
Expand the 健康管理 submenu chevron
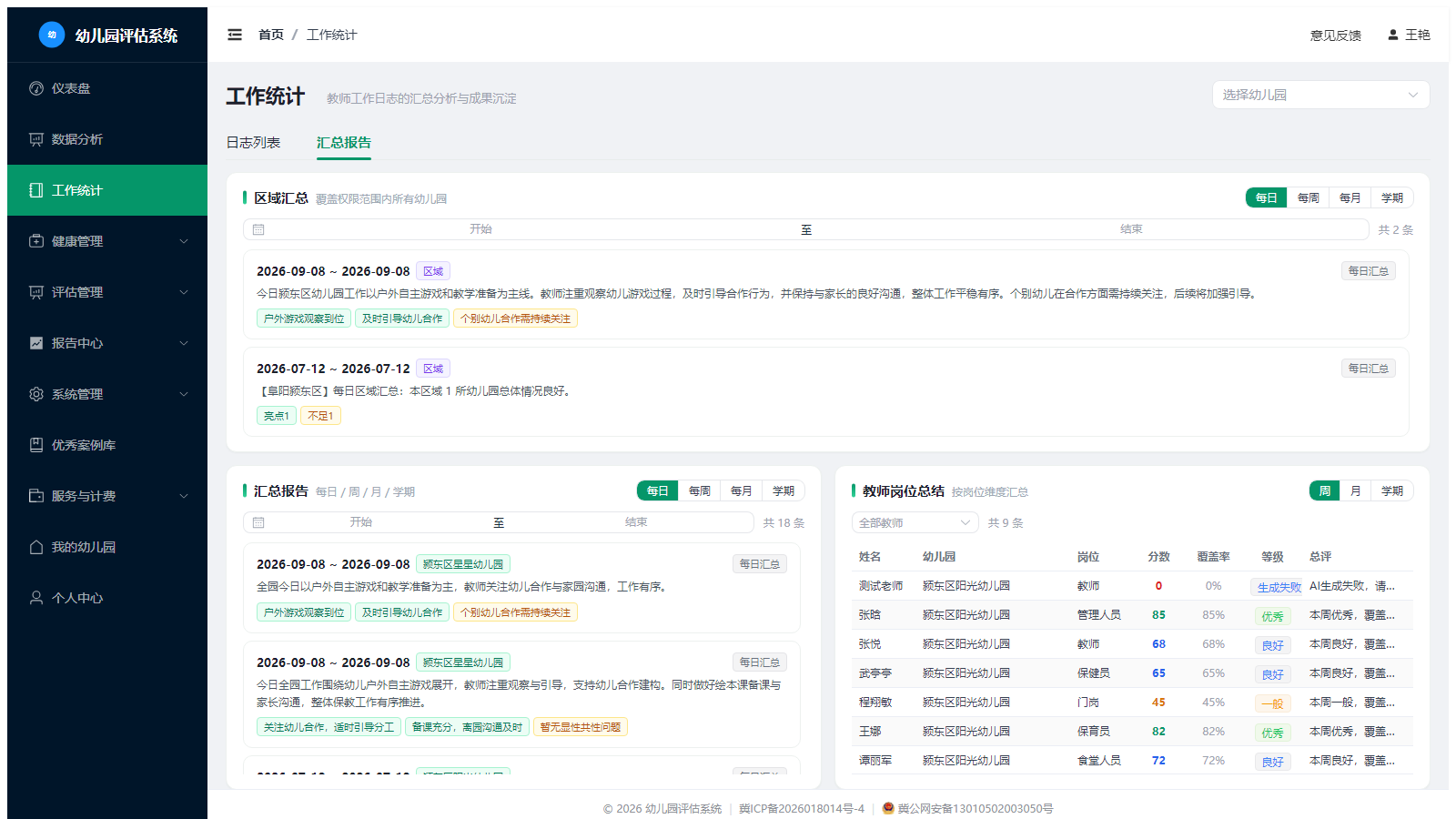[x=184, y=241]
